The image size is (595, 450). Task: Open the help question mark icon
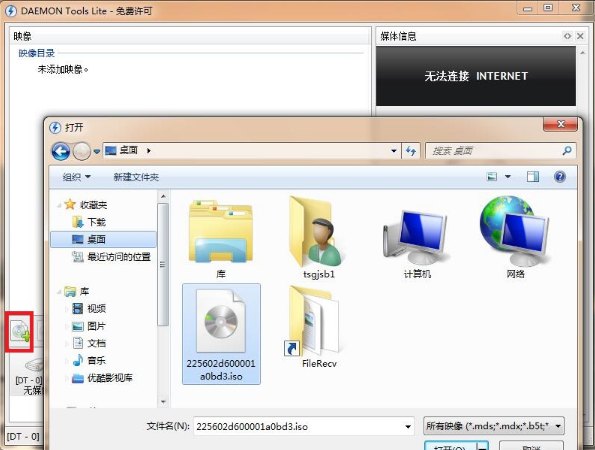pyautogui.click(x=560, y=177)
